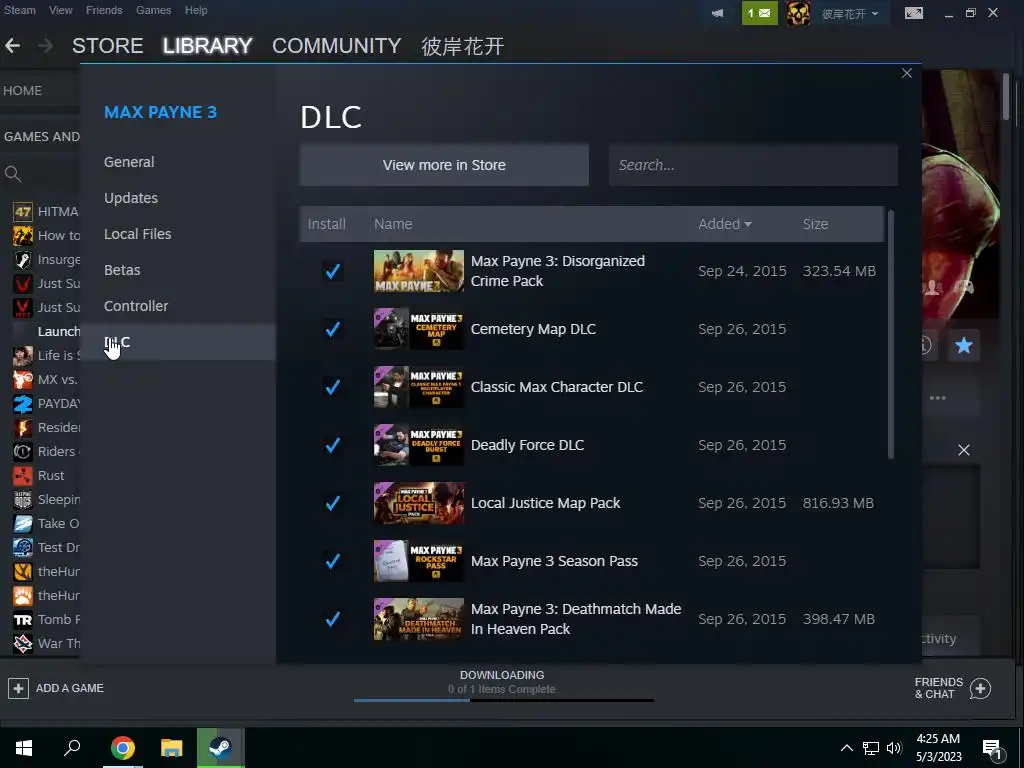Viewport: 1024px width, 768px height.
Task: Open Windows taskbar search
Action: coord(72,748)
